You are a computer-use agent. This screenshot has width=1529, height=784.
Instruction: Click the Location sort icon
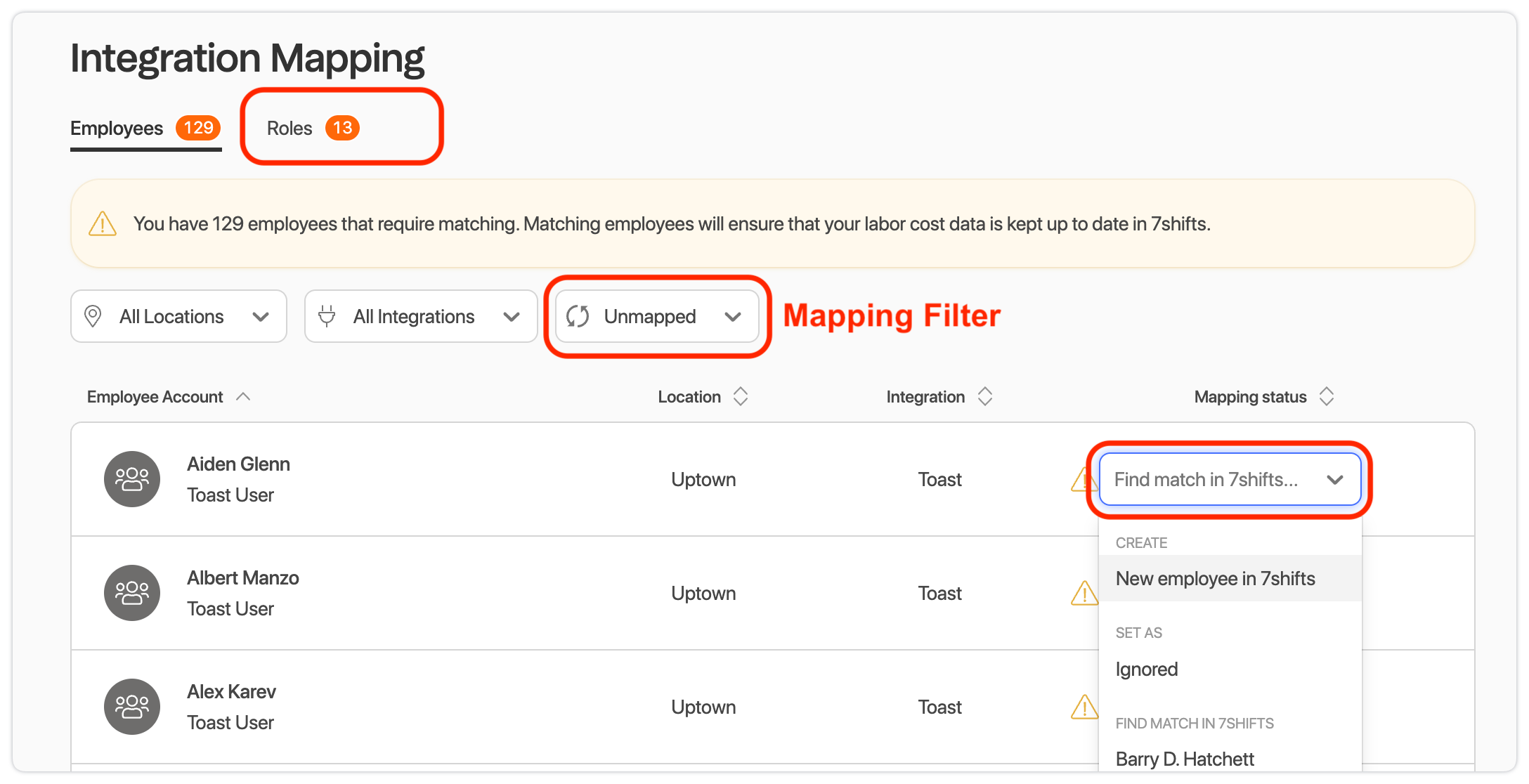[x=741, y=397]
